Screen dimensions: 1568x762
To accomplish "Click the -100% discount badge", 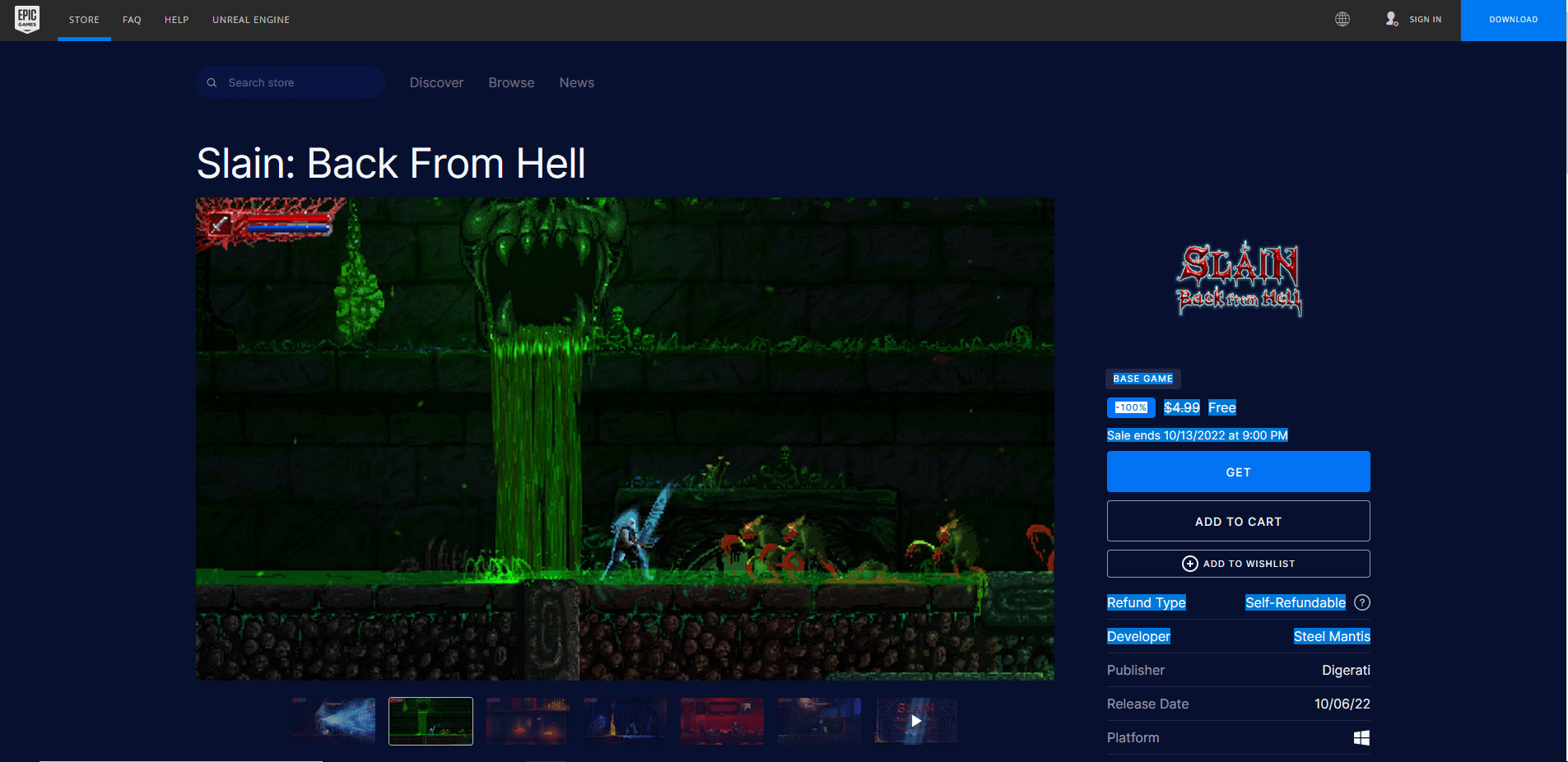I will pyautogui.click(x=1131, y=407).
